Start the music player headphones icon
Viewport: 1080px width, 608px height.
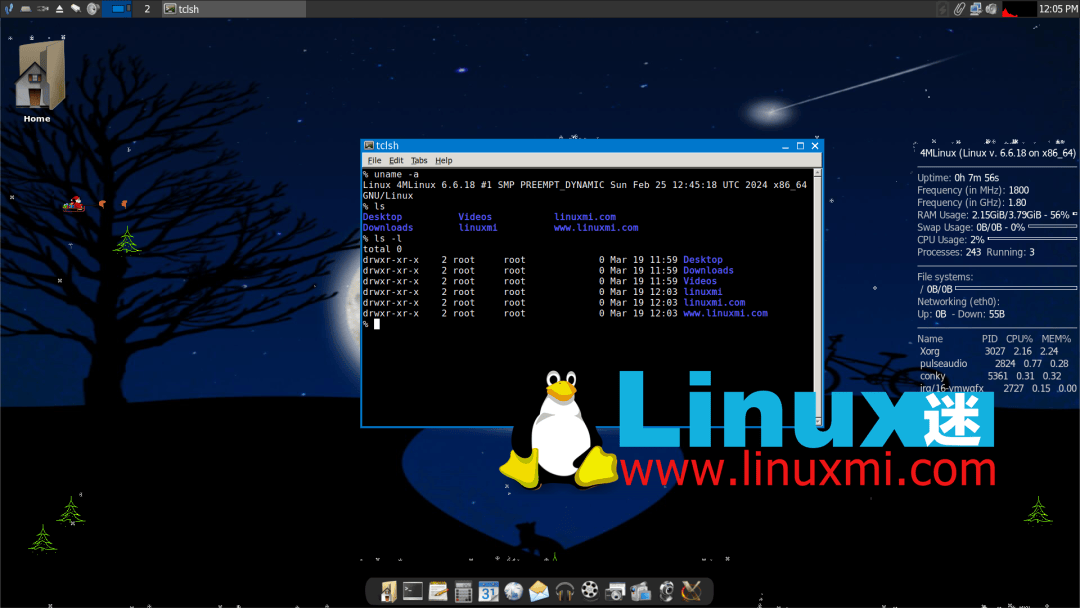point(563,591)
